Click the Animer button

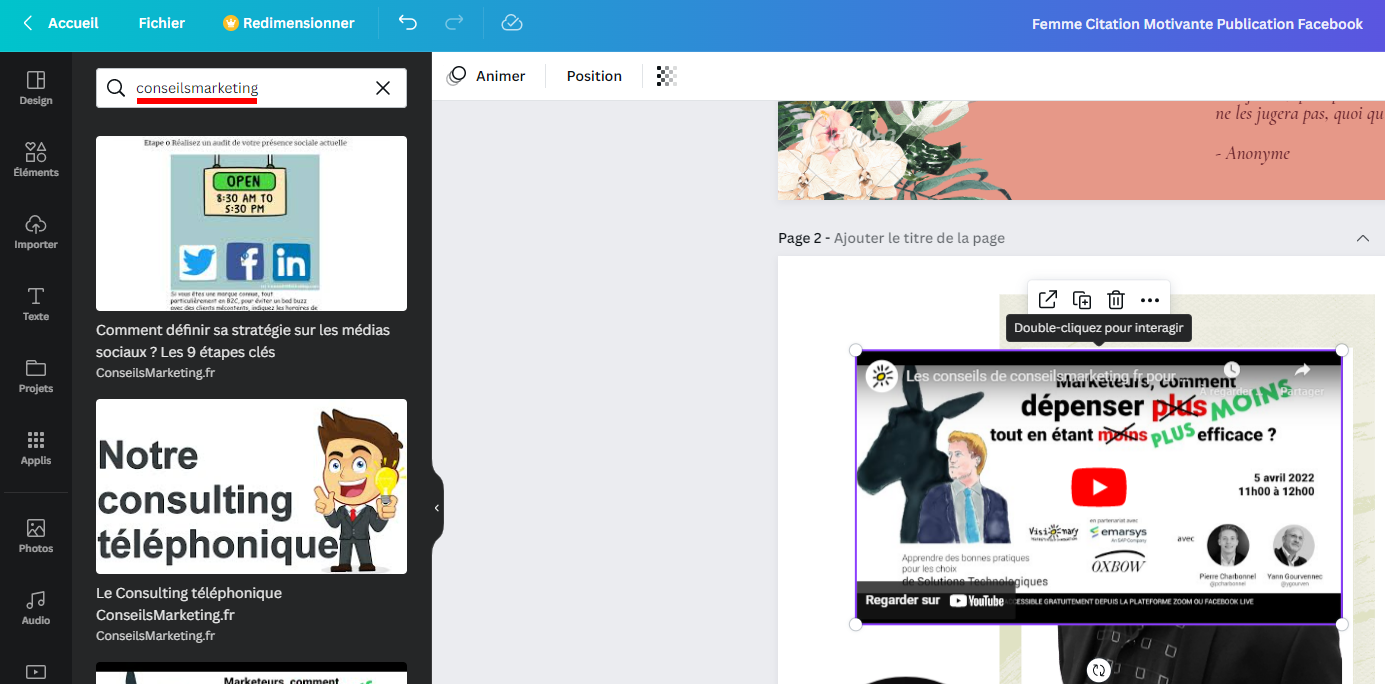coord(486,76)
